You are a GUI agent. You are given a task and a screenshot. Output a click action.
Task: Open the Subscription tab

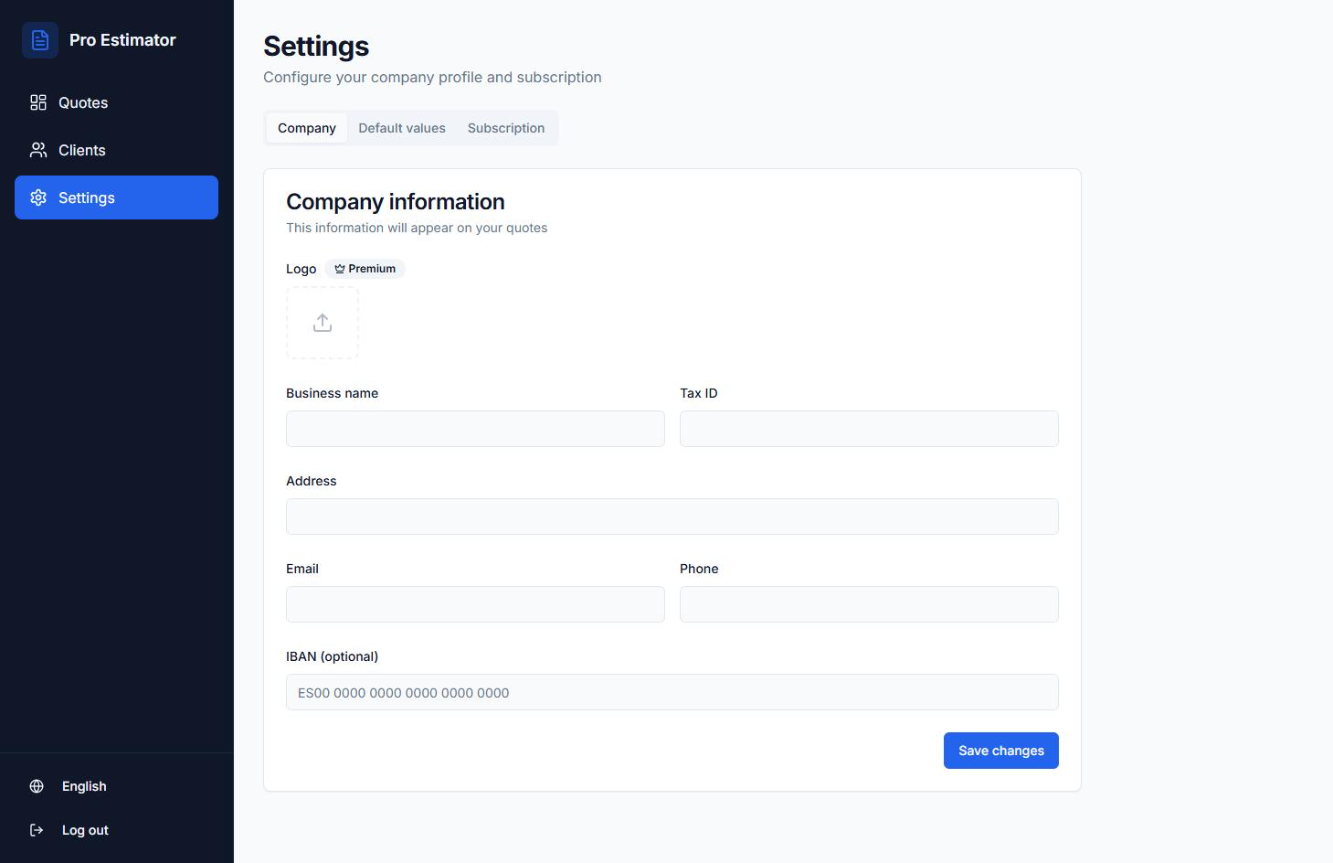[506, 128]
